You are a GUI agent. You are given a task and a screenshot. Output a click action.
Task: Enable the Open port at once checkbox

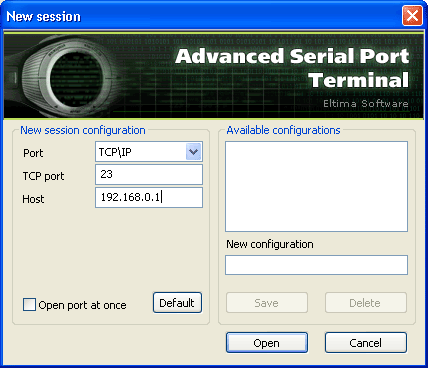(x=29, y=305)
